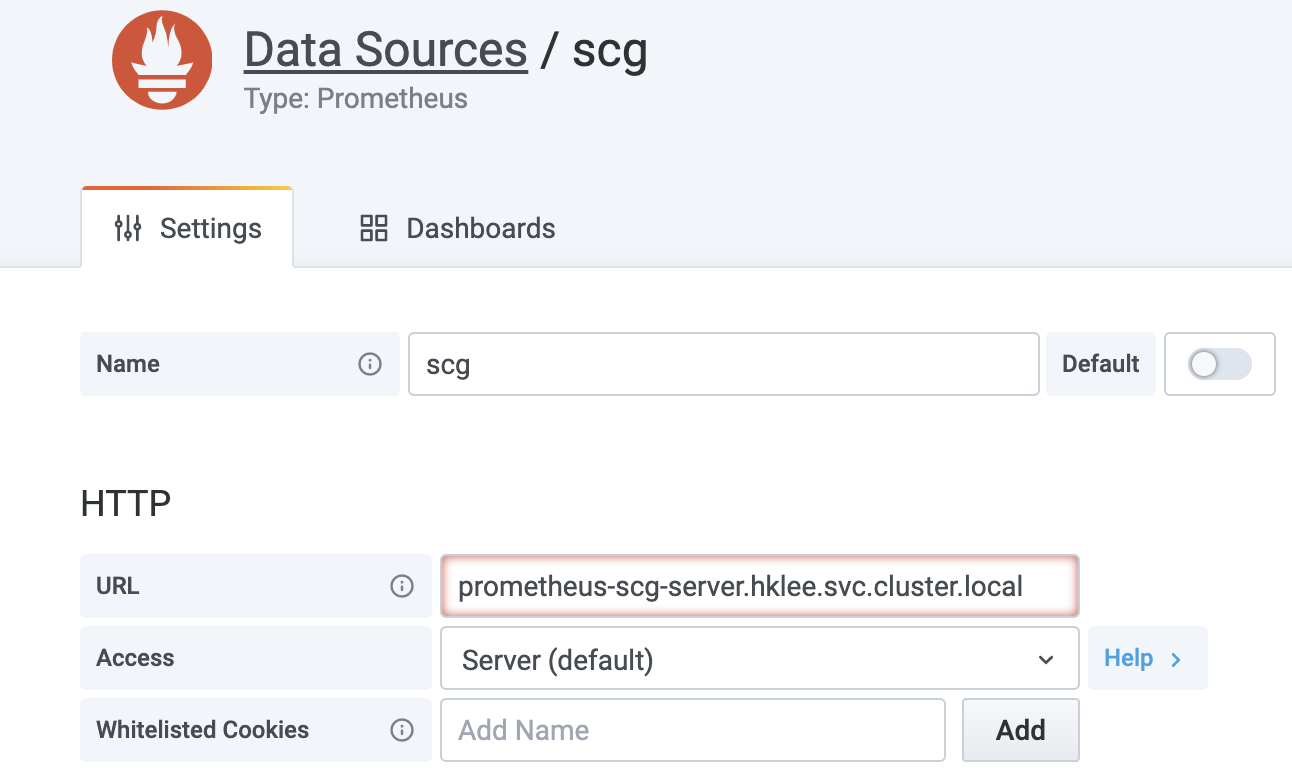
Task: Focus the URL input field
Action: (759, 586)
